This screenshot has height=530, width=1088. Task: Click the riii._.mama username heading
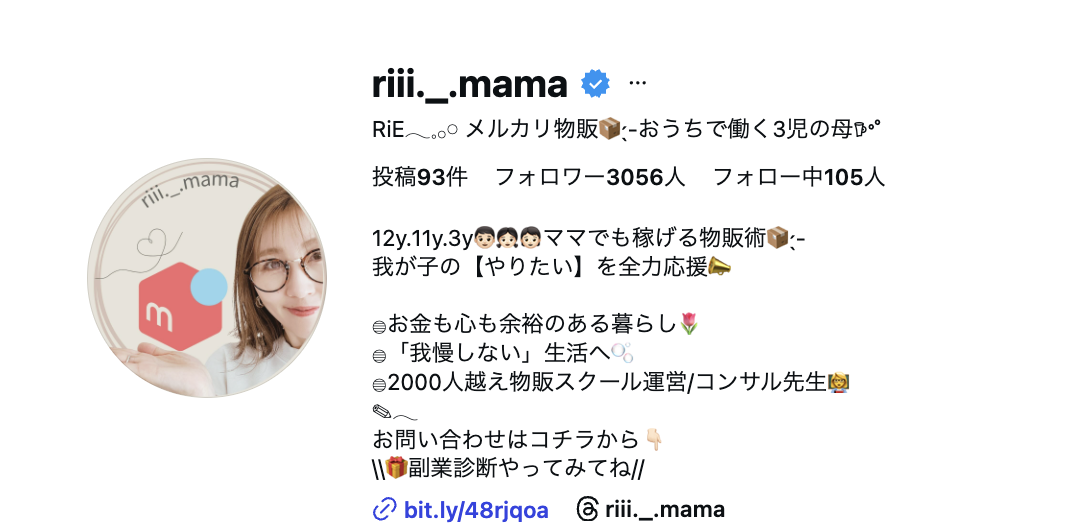coord(470,84)
